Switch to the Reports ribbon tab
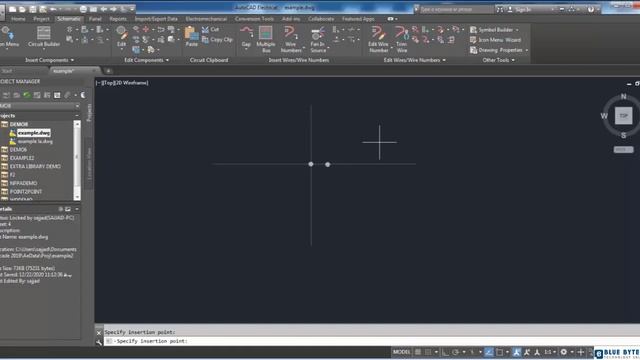This screenshot has width=640, height=360. tap(118, 19)
